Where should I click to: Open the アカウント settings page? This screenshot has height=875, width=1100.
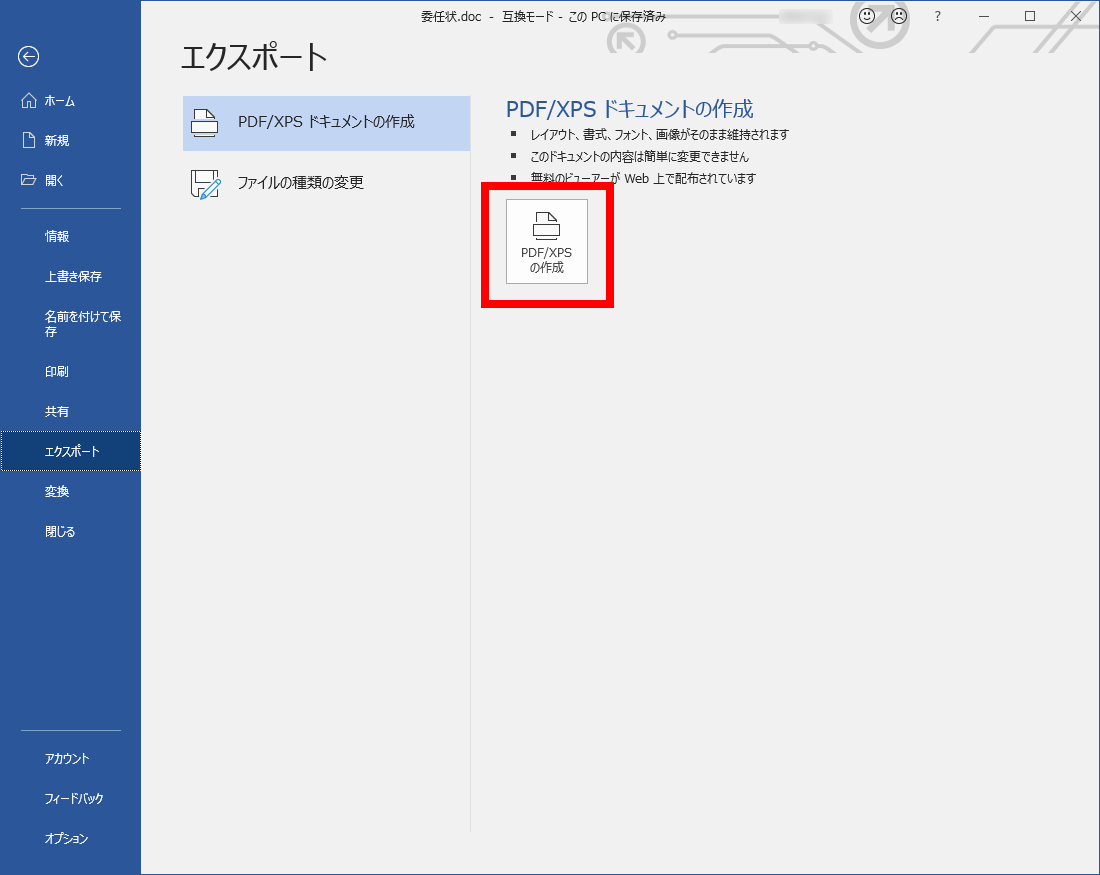coord(67,759)
